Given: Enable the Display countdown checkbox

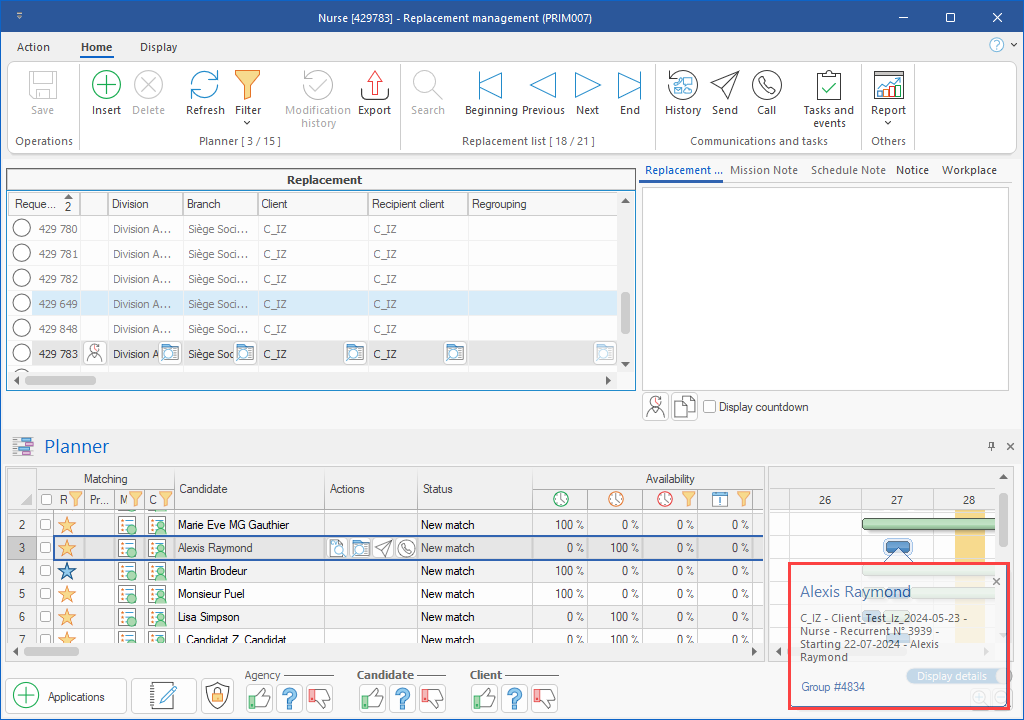Looking at the screenshot, I should click(709, 407).
